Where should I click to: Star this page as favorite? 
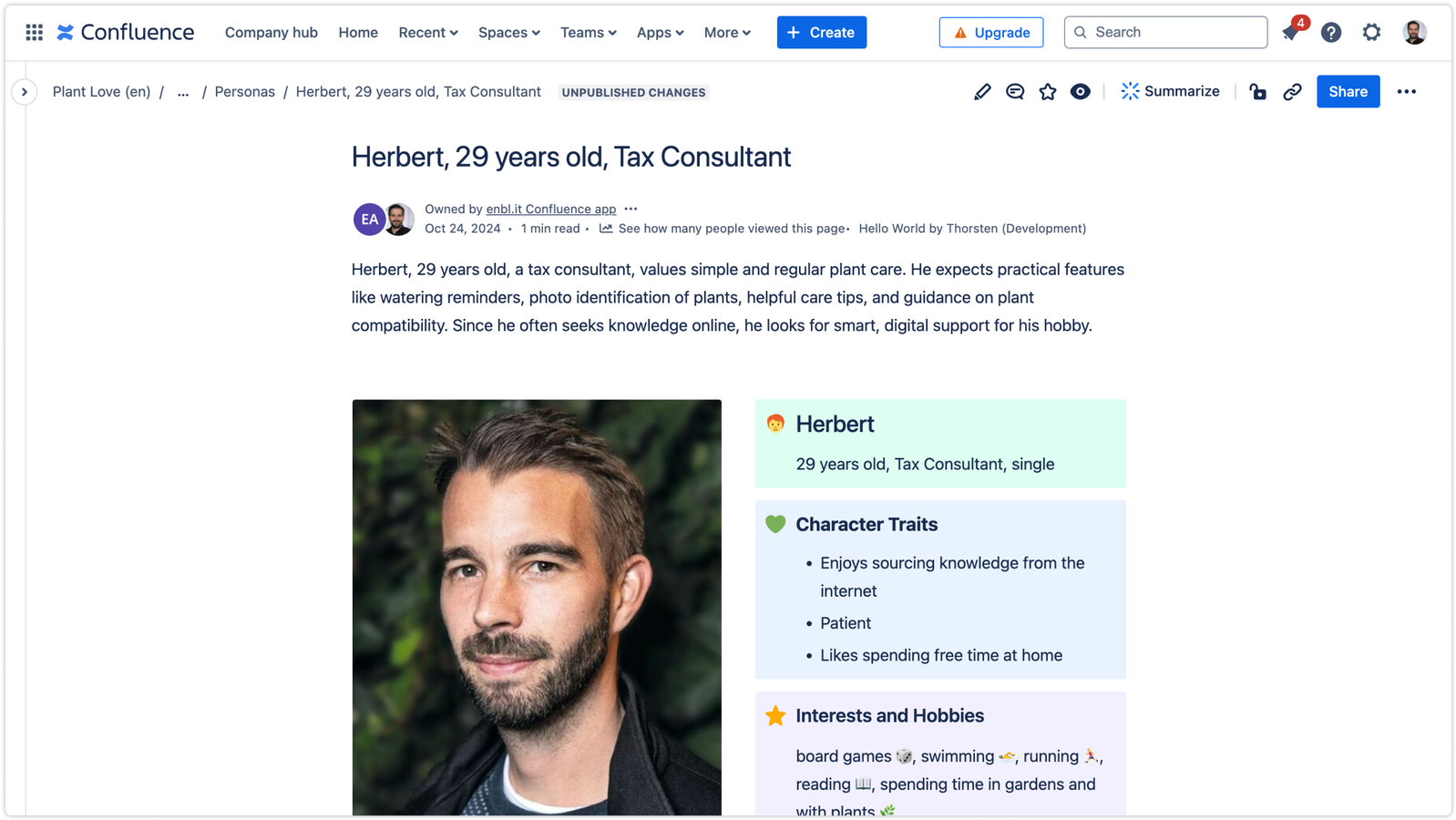click(x=1048, y=92)
